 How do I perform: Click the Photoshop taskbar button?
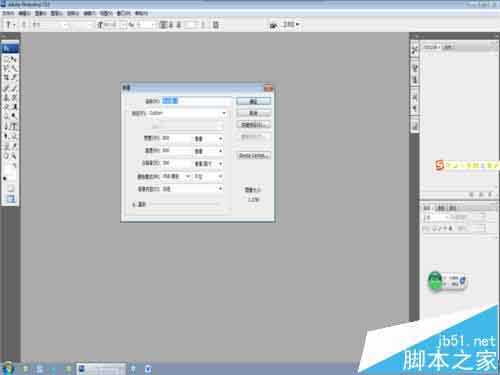[102, 369]
